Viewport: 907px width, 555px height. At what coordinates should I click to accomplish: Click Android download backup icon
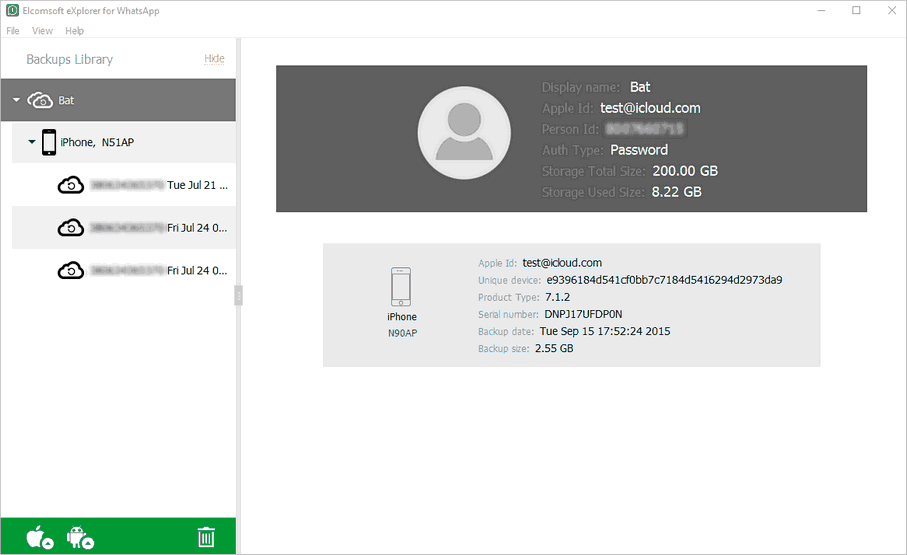80,537
